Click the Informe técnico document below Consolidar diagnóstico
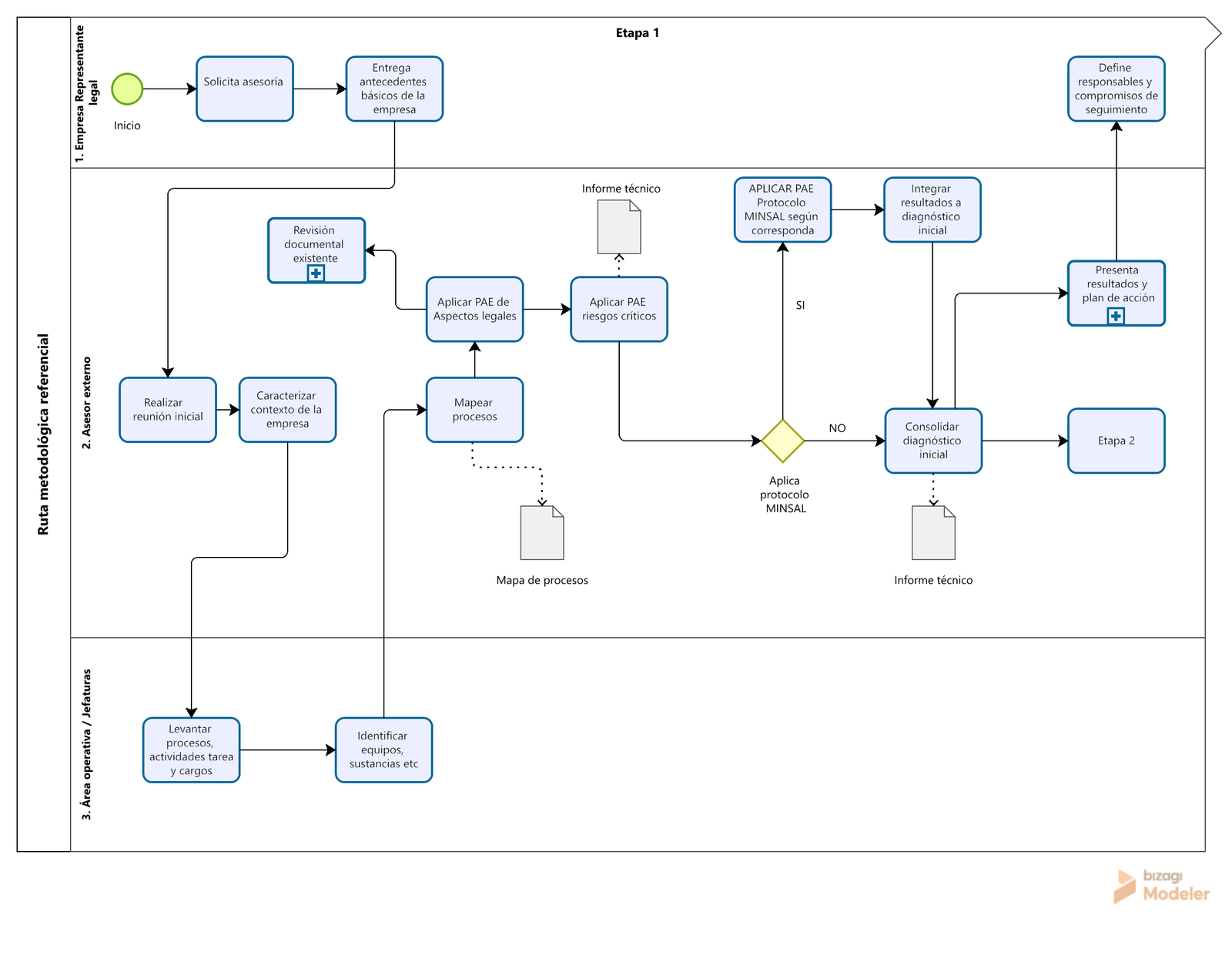The height and width of the screenshot is (979, 1232). [933, 532]
